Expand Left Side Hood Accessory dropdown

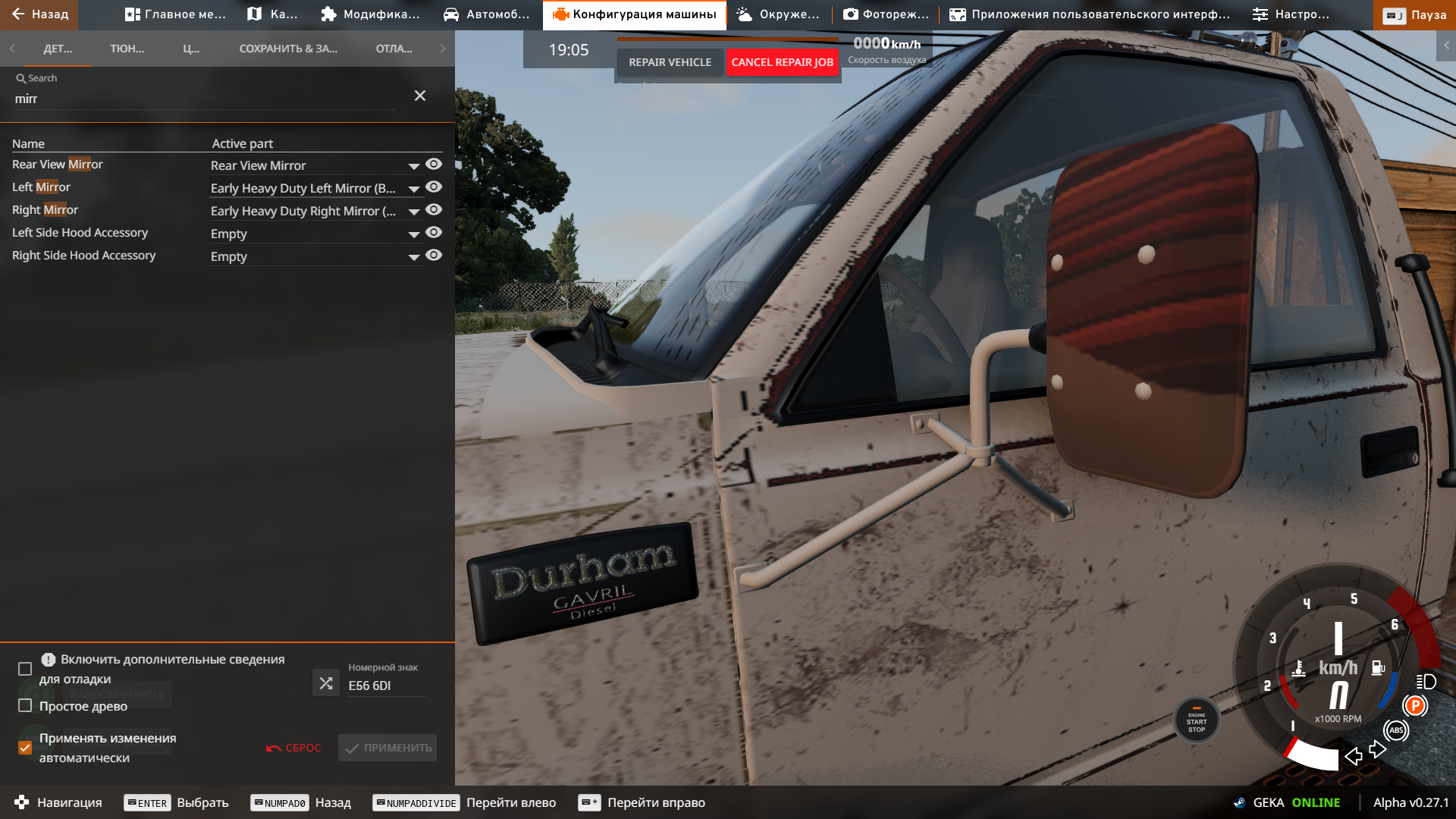[414, 234]
